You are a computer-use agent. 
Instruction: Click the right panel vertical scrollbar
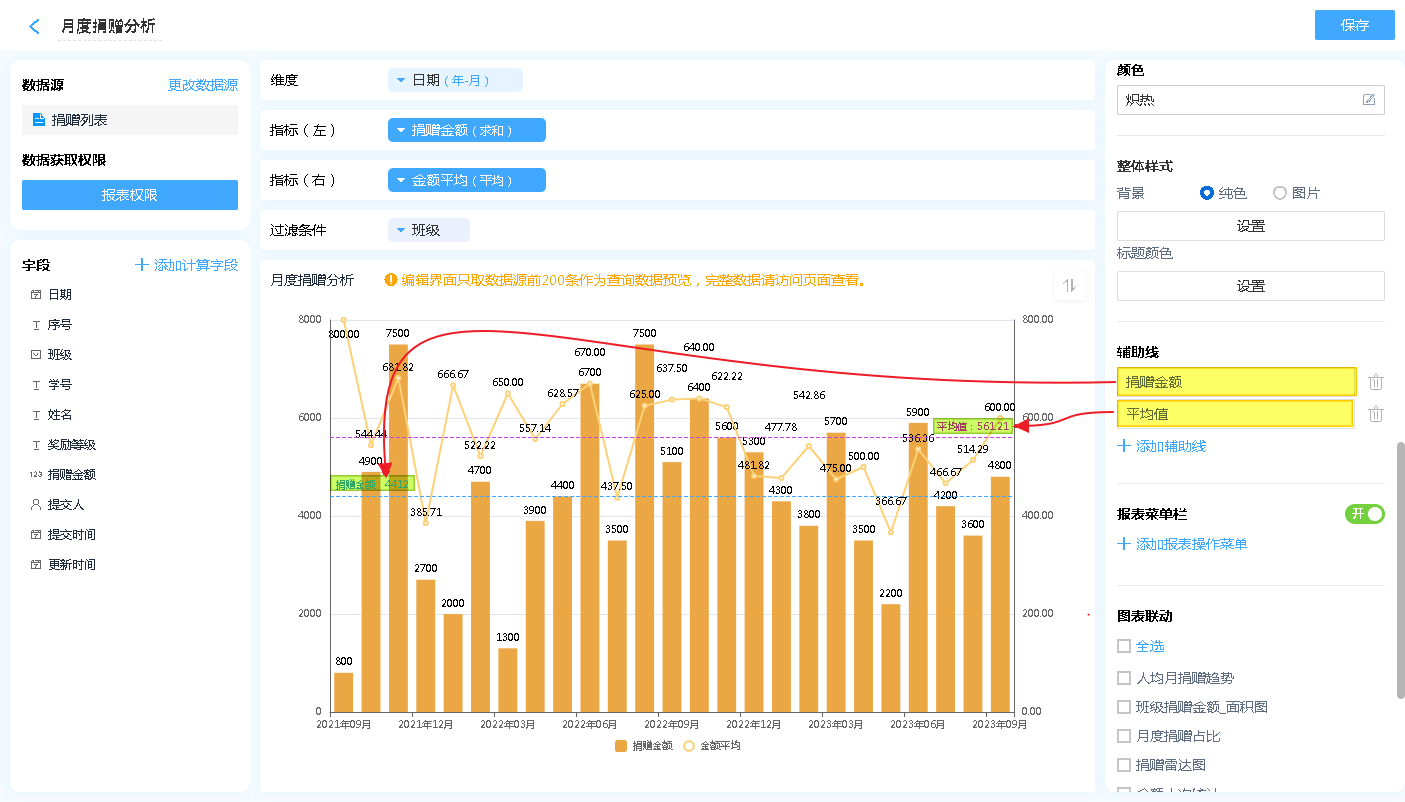(x=1400, y=570)
